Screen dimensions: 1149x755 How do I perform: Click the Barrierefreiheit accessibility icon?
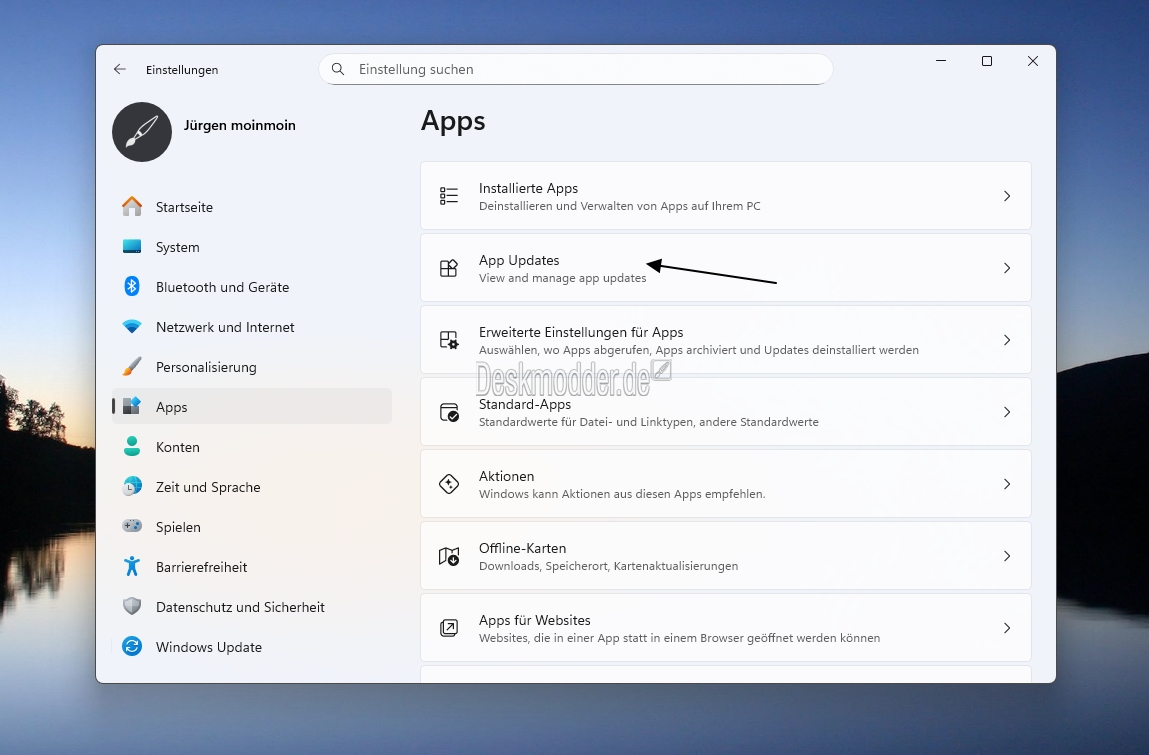click(x=132, y=567)
